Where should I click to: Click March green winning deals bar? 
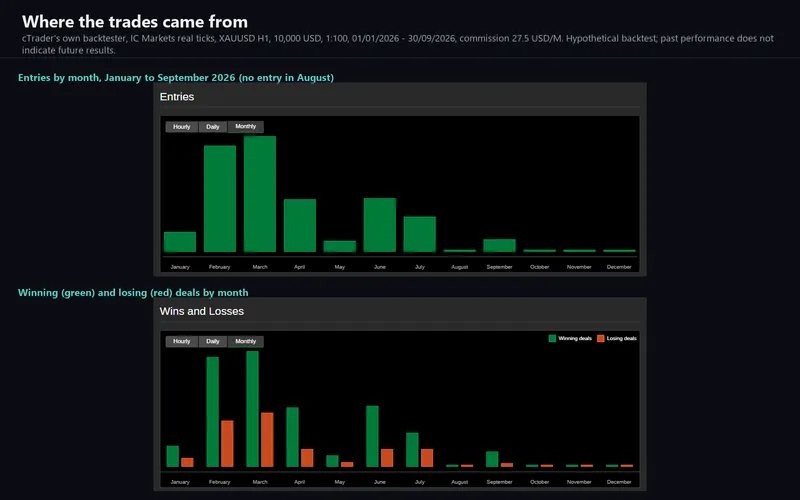(253, 409)
